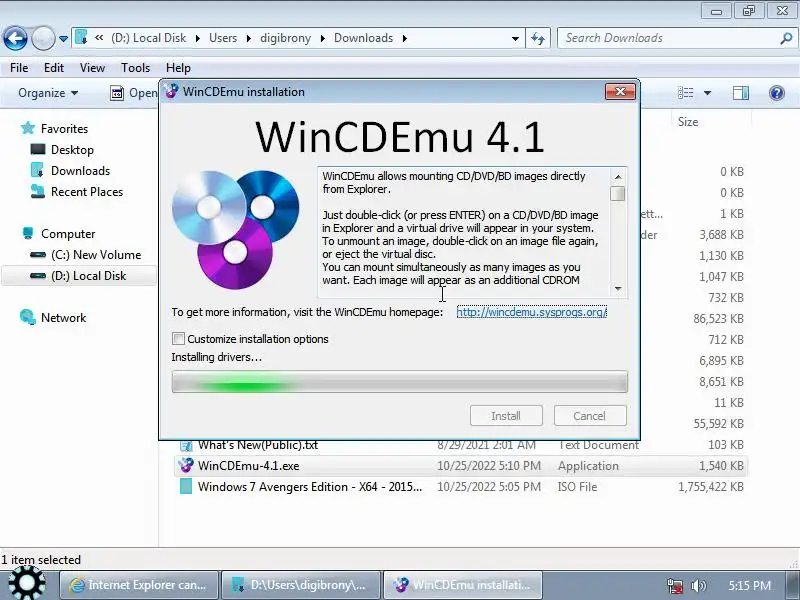Select Windows 7 Avengers Edition ISO file
The image size is (800, 600).
(x=461, y=487)
